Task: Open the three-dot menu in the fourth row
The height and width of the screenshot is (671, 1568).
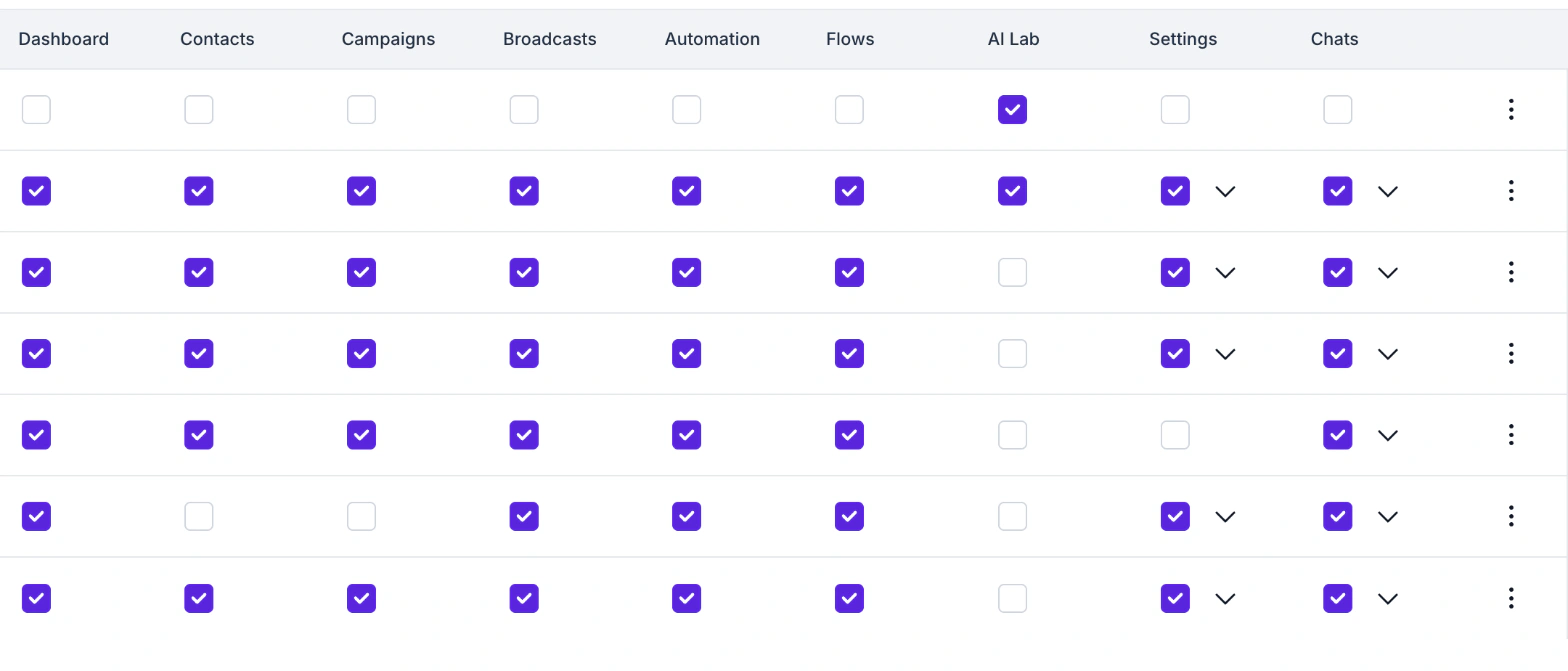Action: click(x=1511, y=354)
